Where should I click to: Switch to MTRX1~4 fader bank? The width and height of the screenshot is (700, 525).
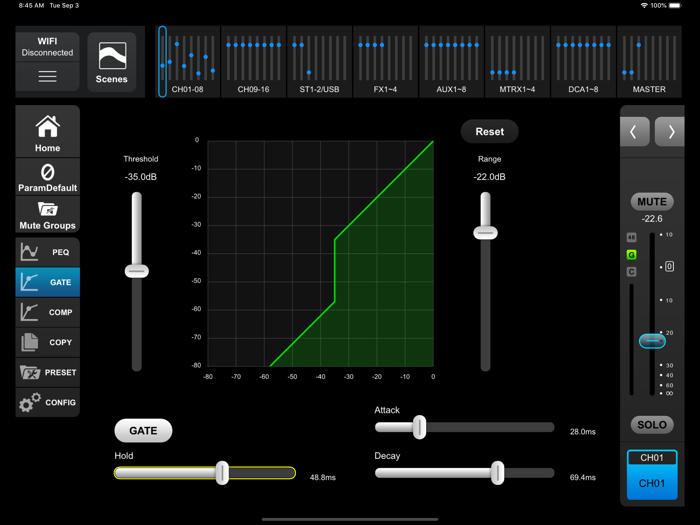(x=517, y=62)
